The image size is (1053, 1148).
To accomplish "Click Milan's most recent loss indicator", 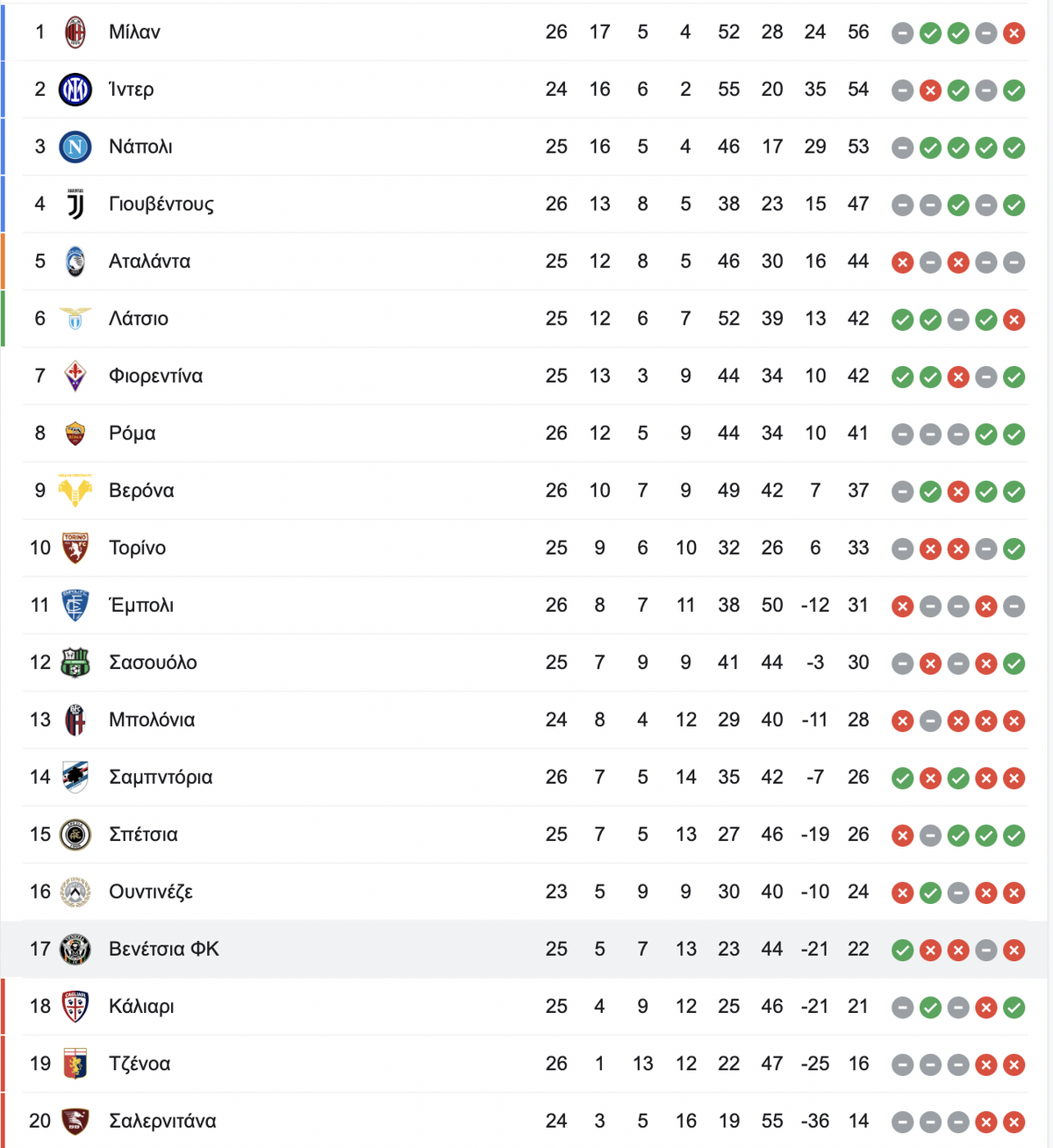I will pyautogui.click(x=1014, y=34).
